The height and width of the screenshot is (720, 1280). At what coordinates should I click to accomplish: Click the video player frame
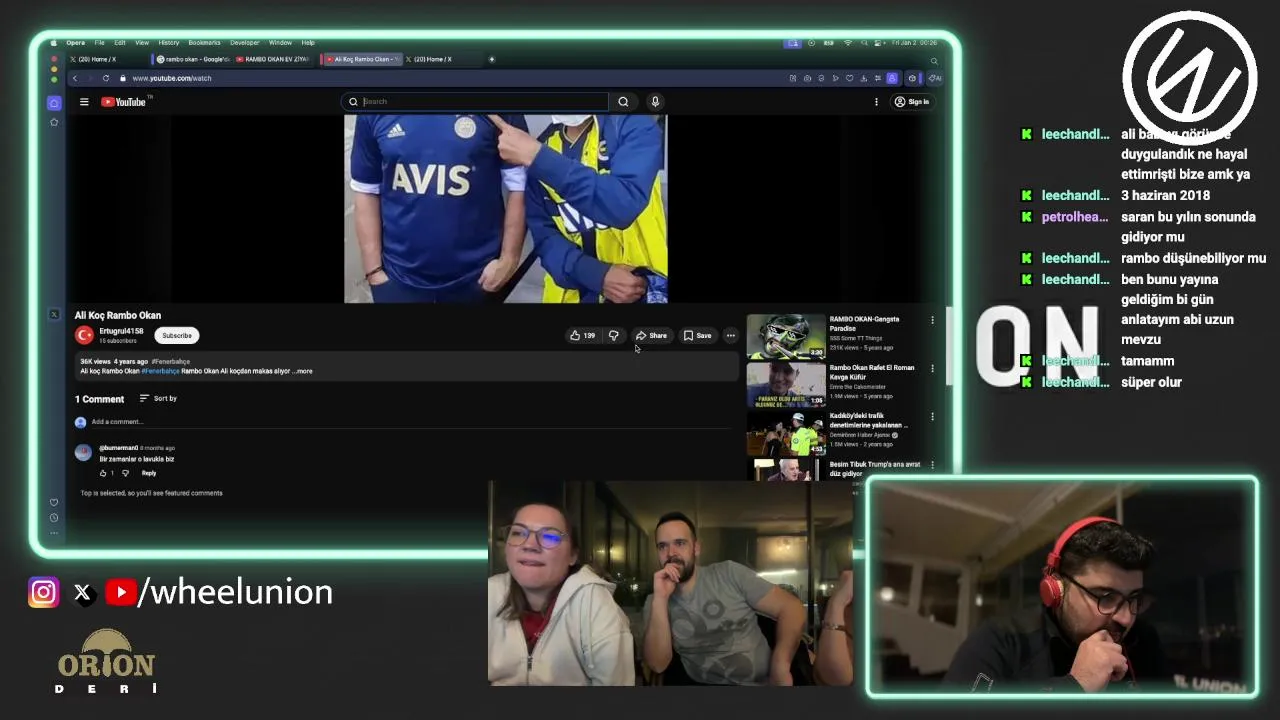(506, 209)
